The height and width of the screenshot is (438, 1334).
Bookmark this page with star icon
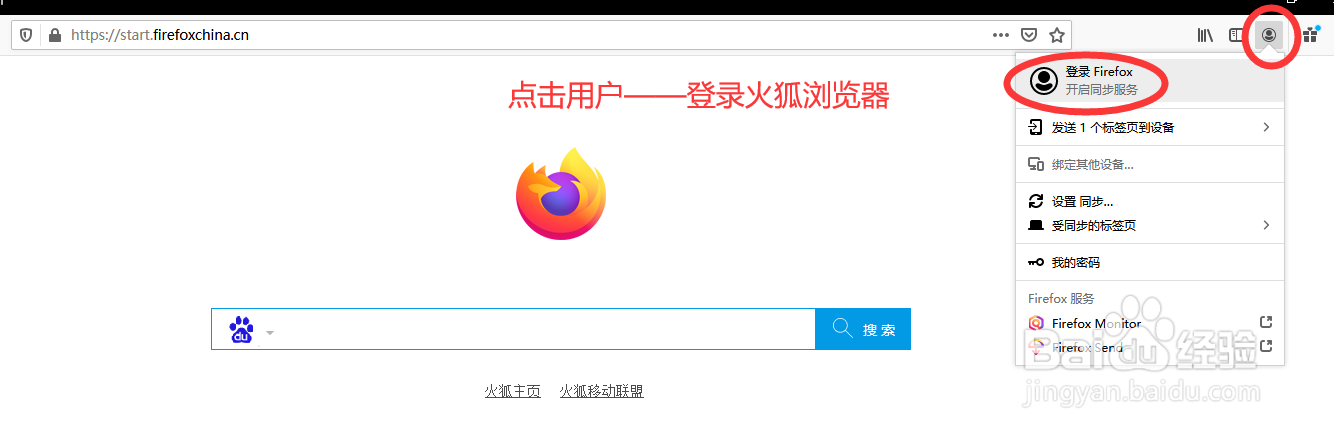pos(1057,35)
